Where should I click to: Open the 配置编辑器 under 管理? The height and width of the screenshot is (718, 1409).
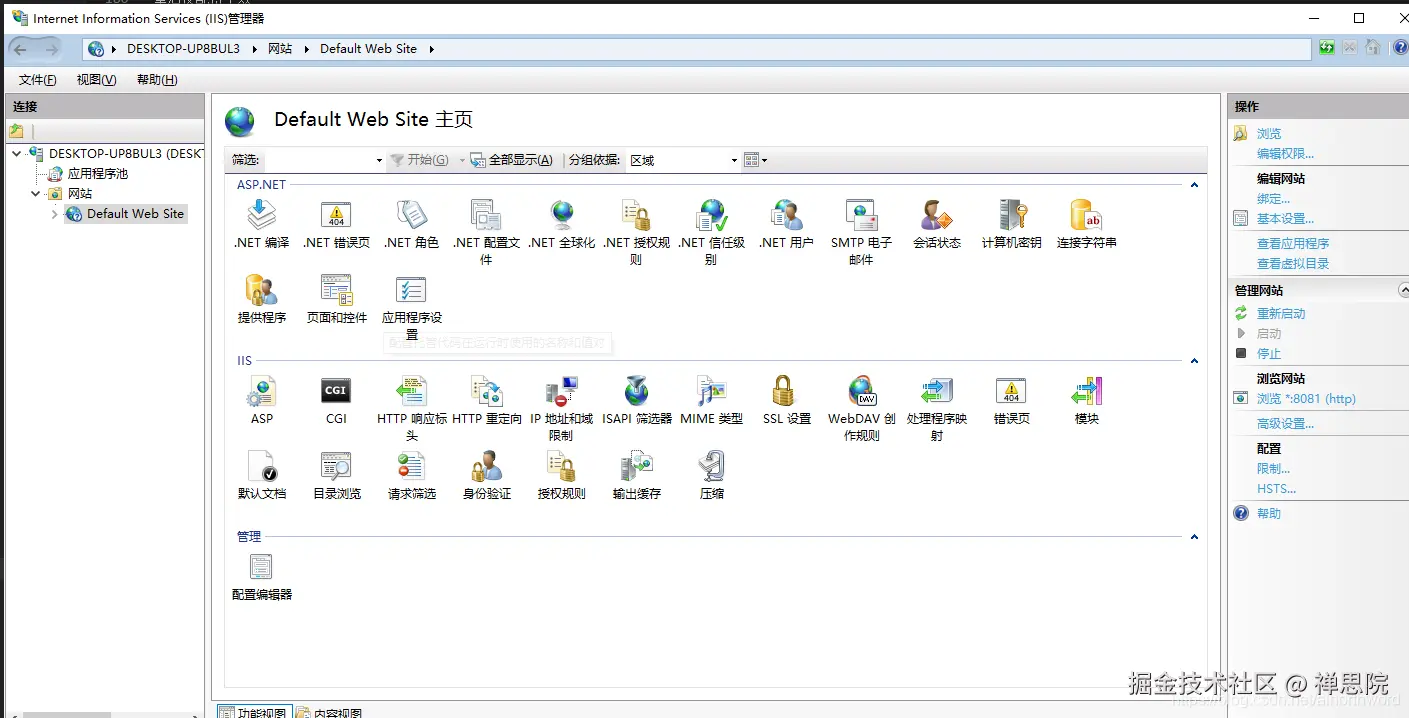[x=261, y=567]
